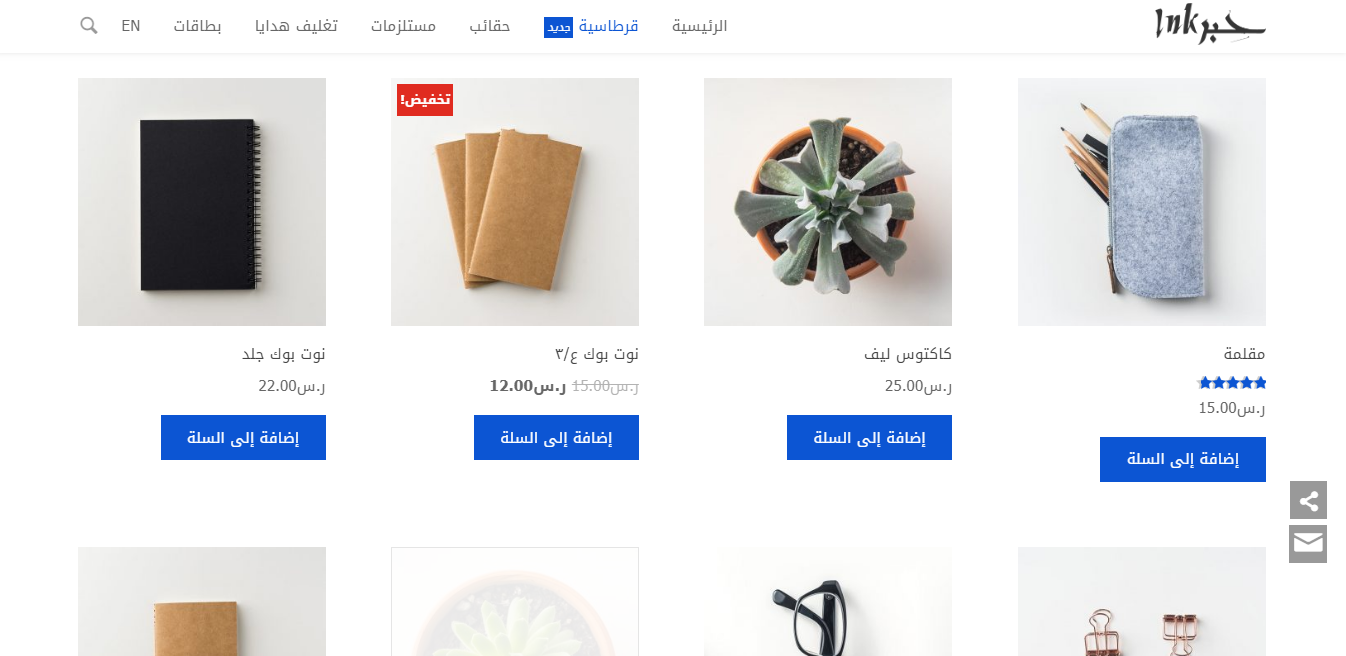This screenshot has height=656, width=1346.
Task: Add مقلمة pencil case to cart
Action: click(x=1183, y=459)
